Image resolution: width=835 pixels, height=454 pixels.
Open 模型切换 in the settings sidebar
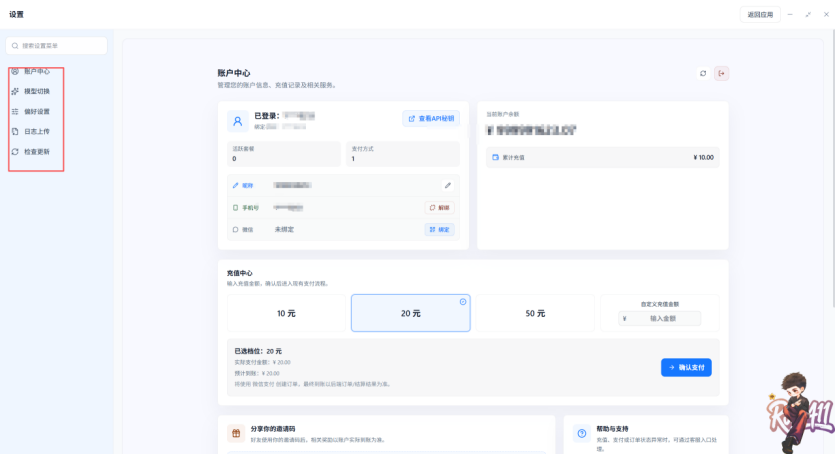[x=31, y=92]
